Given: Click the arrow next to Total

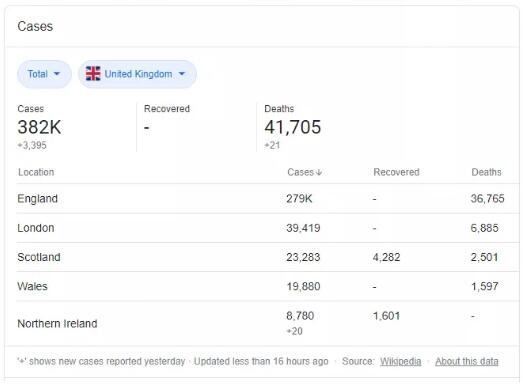Looking at the screenshot, I should tap(57, 74).
